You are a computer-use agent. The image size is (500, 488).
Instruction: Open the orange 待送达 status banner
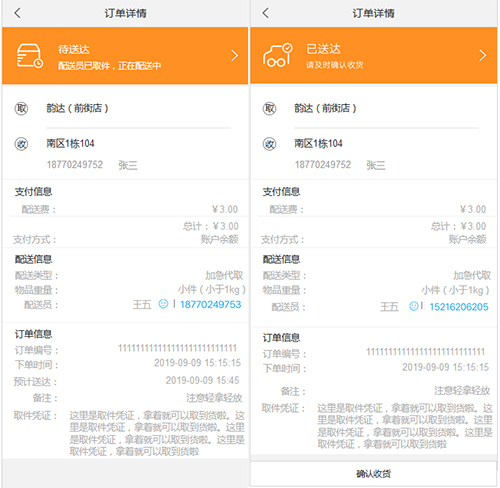[x=125, y=55]
